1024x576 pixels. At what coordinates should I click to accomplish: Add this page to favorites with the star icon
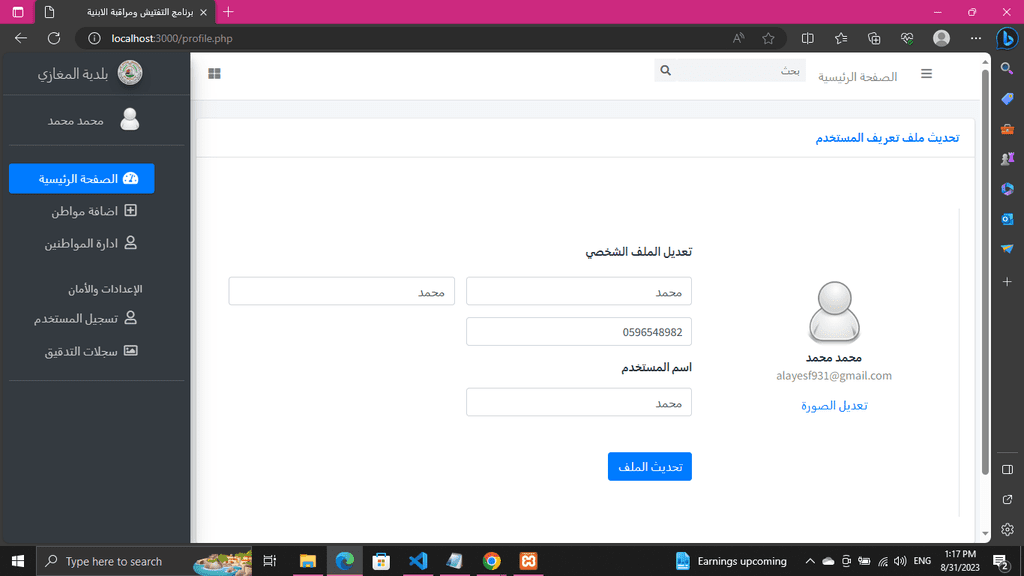click(x=768, y=38)
